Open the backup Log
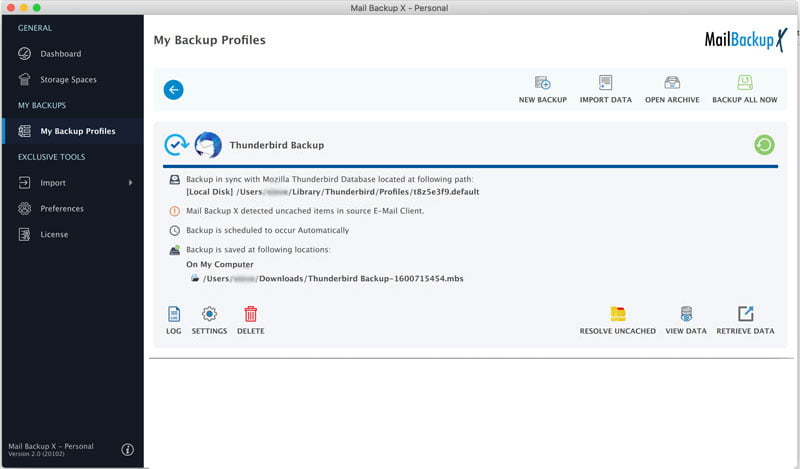This screenshot has width=800, height=469. coord(173,320)
